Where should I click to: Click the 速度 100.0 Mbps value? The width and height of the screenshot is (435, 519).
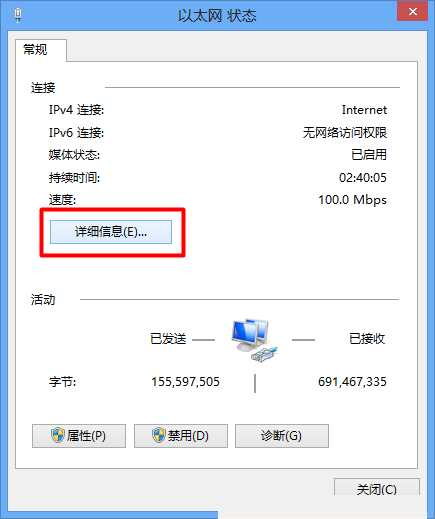click(x=353, y=200)
